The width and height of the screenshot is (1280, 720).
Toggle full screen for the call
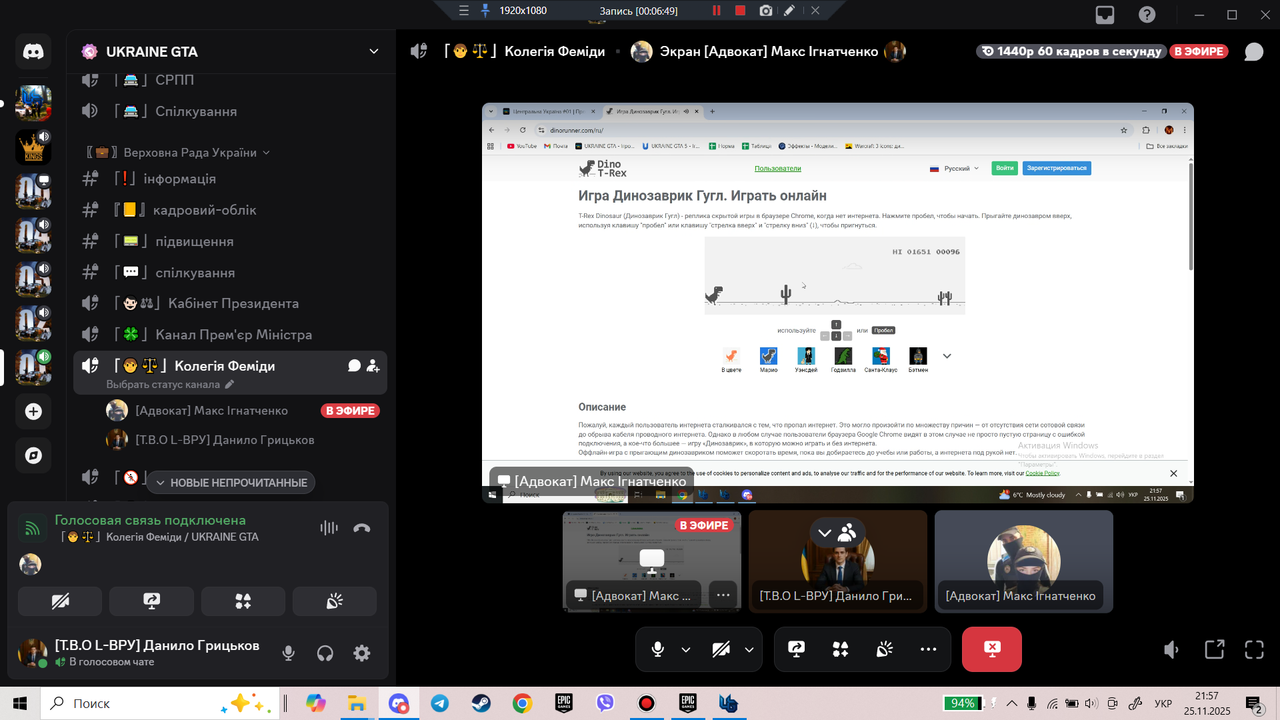tap(1254, 650)
